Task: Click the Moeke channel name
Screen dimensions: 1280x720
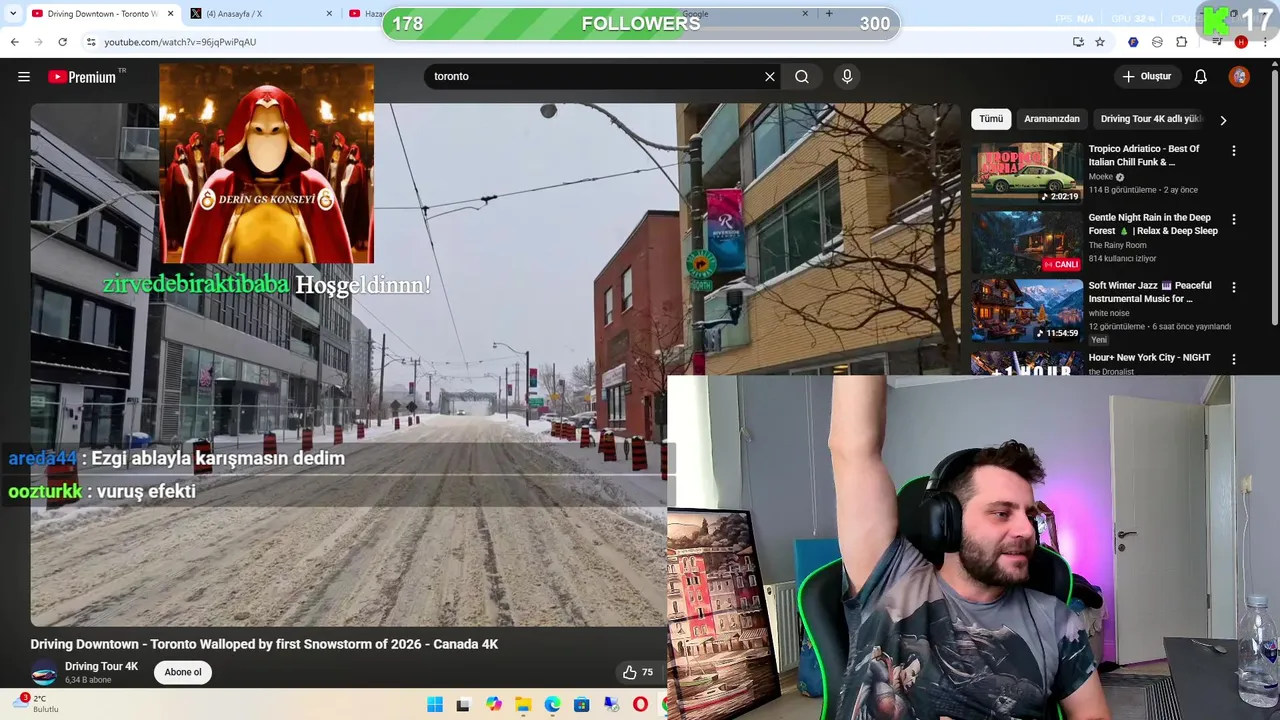Action: [1100, 177]
